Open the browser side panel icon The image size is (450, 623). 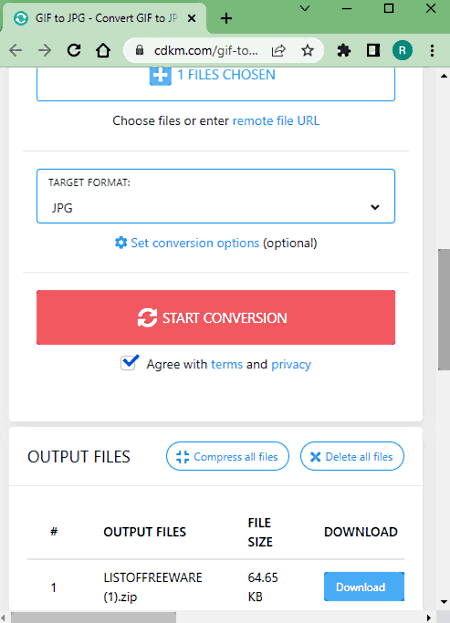(373, 50)
